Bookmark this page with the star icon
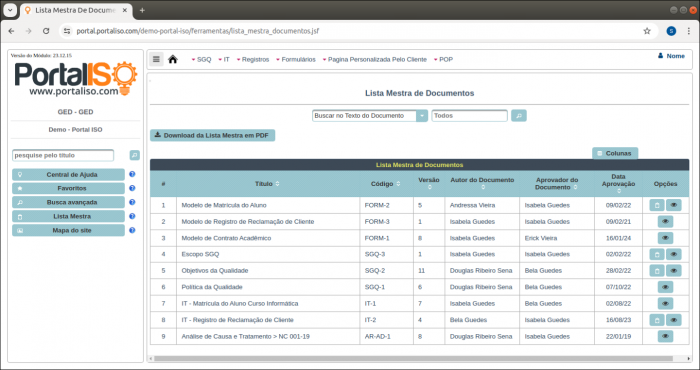700x370 pixels. (647, 31)
